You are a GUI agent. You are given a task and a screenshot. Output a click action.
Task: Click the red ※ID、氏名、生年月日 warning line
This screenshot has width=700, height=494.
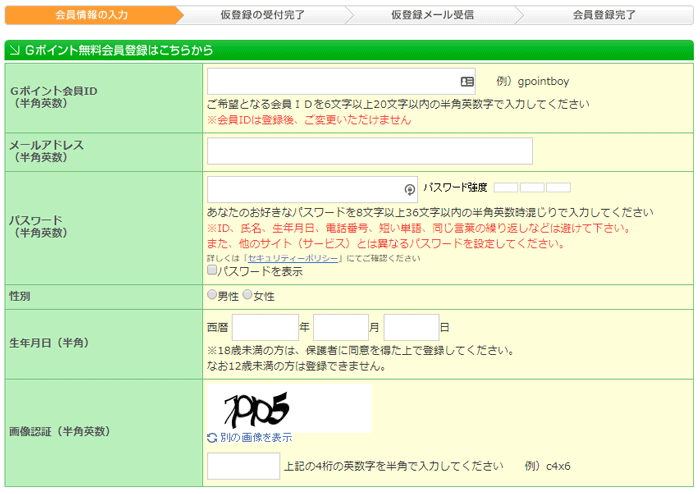pos(419,228)
